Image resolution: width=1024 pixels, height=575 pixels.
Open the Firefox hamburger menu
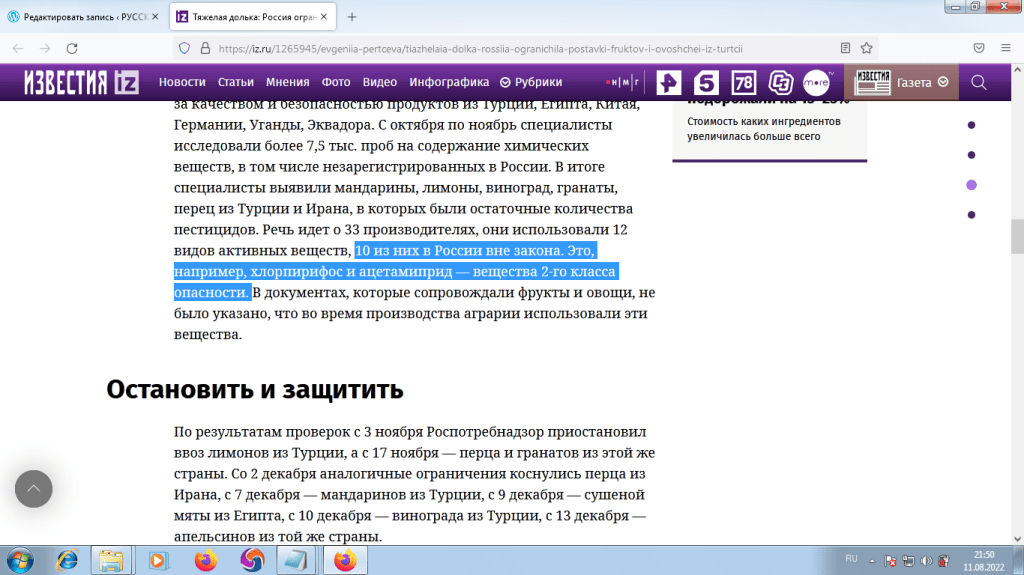[1006, 48]
